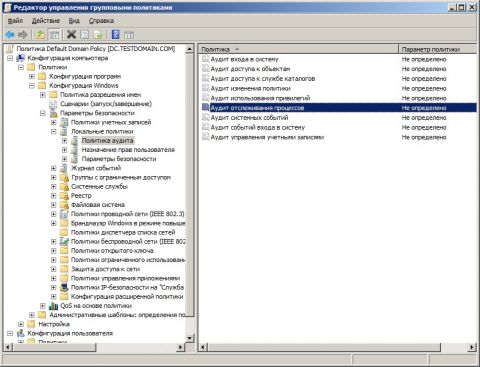Sort by the Политика column header
Viewport: 480px width, 367px height.
point(298,49)
